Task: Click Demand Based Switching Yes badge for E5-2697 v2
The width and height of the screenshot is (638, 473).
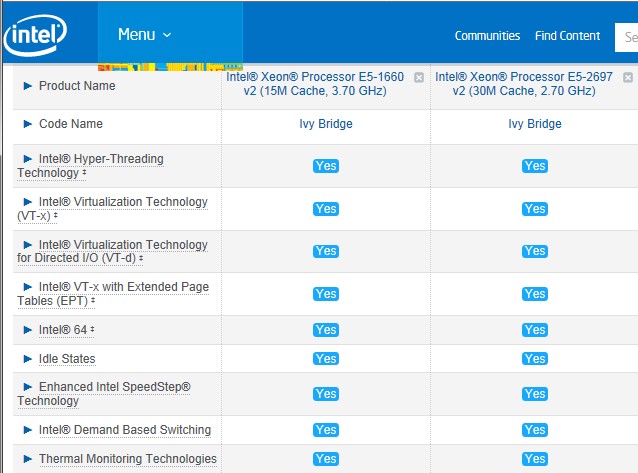Action: pyautogui.click(x=535, y=430)
